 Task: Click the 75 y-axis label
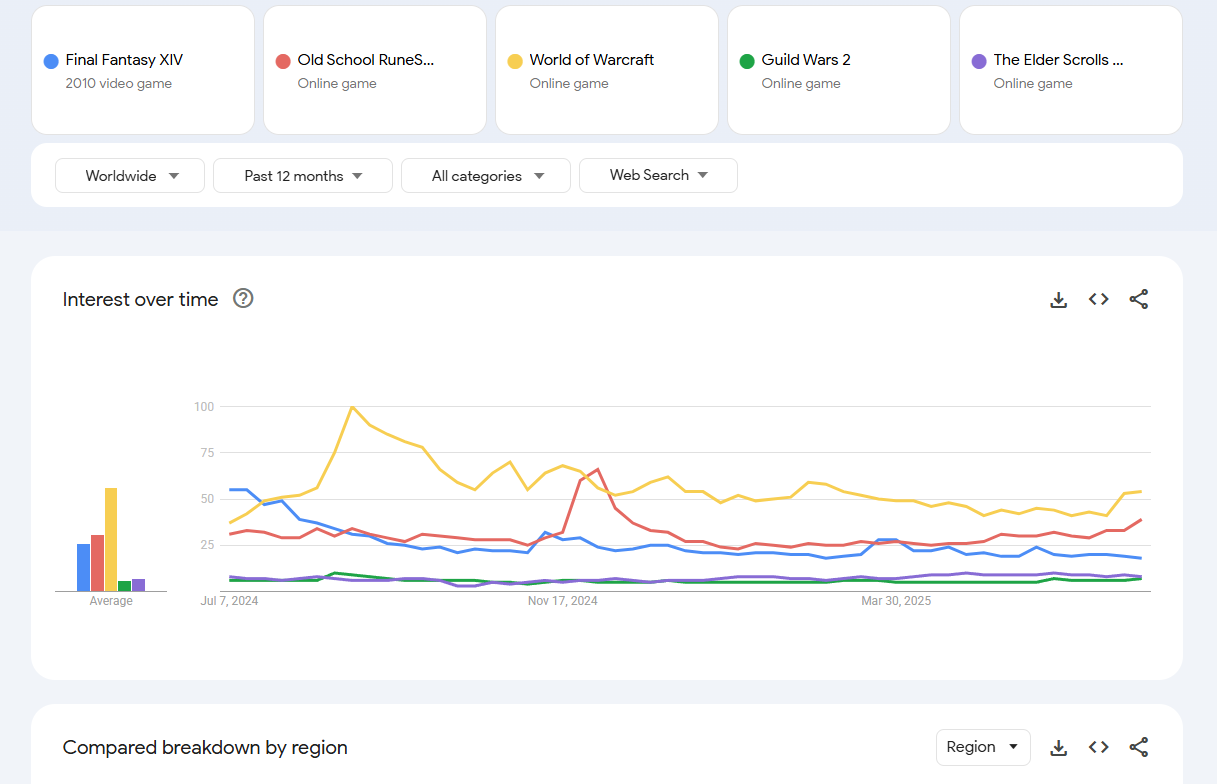coord(207,453)
